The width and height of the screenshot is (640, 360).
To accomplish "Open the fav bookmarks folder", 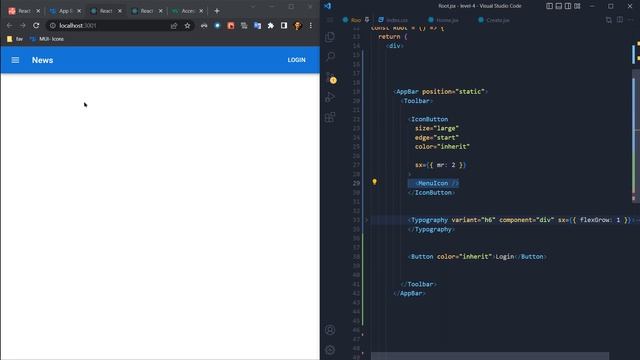I will (x=15, y=39).
